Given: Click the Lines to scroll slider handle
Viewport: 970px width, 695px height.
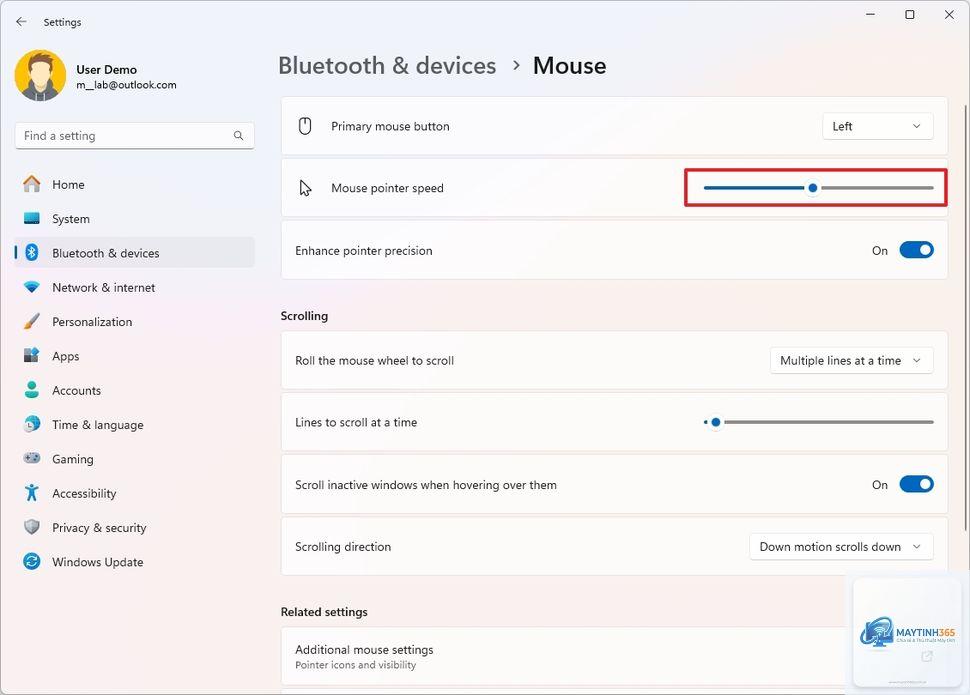Looking at the screenshot, I should tap(716, 422).
